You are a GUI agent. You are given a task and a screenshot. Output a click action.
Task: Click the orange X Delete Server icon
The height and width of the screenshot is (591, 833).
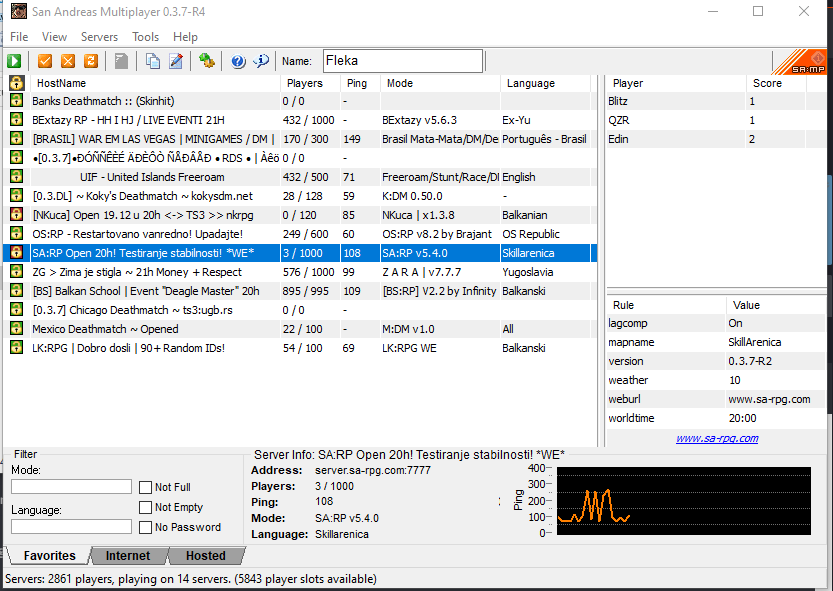coord(68,61)
